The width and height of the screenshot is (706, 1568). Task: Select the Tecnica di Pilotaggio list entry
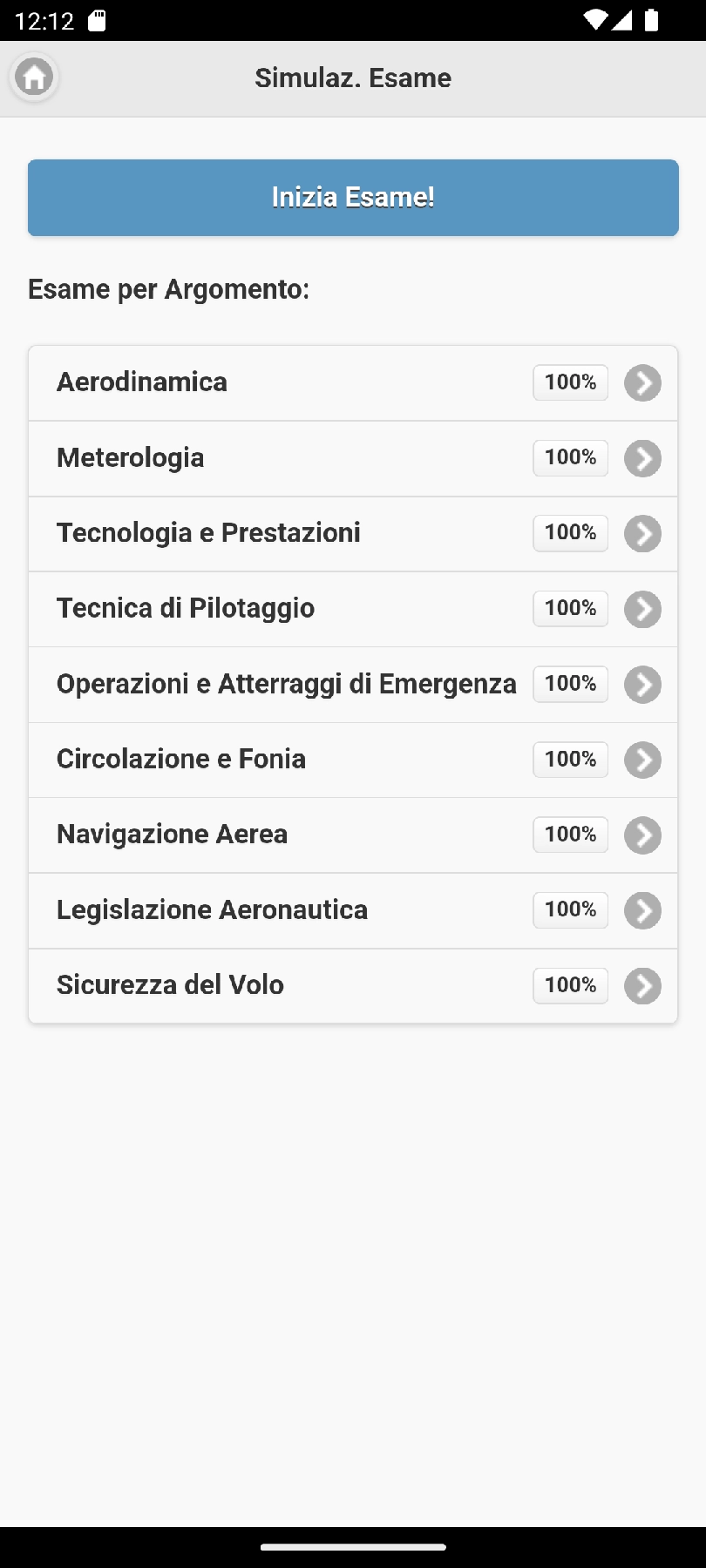186,608
